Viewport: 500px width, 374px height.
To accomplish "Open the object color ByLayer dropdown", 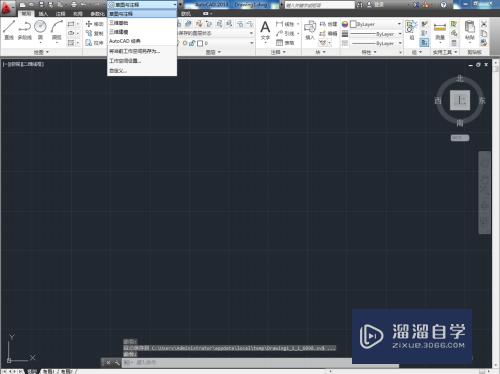I will coord(376,24).
